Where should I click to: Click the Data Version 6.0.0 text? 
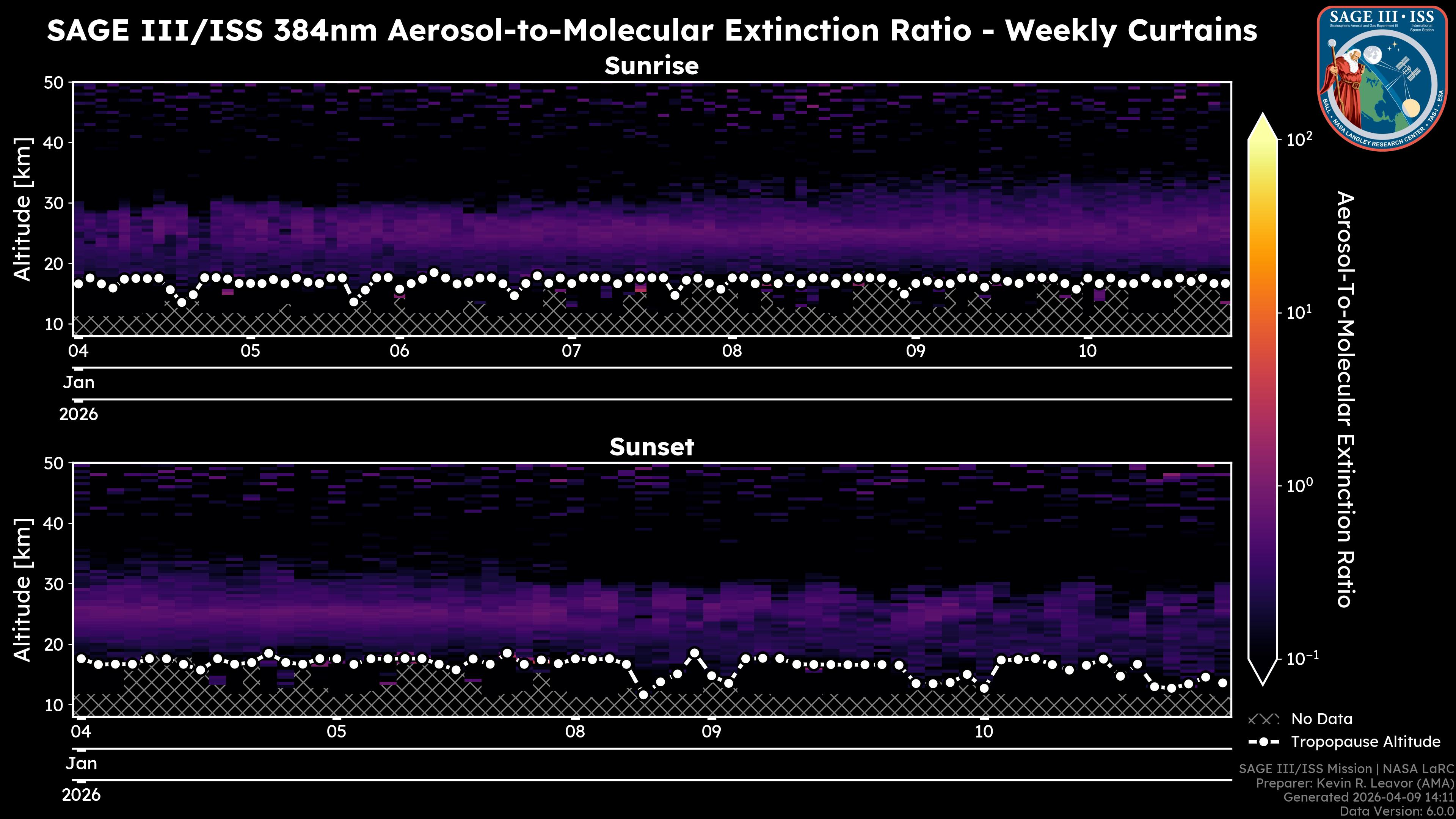click(x=1397, y=812)
